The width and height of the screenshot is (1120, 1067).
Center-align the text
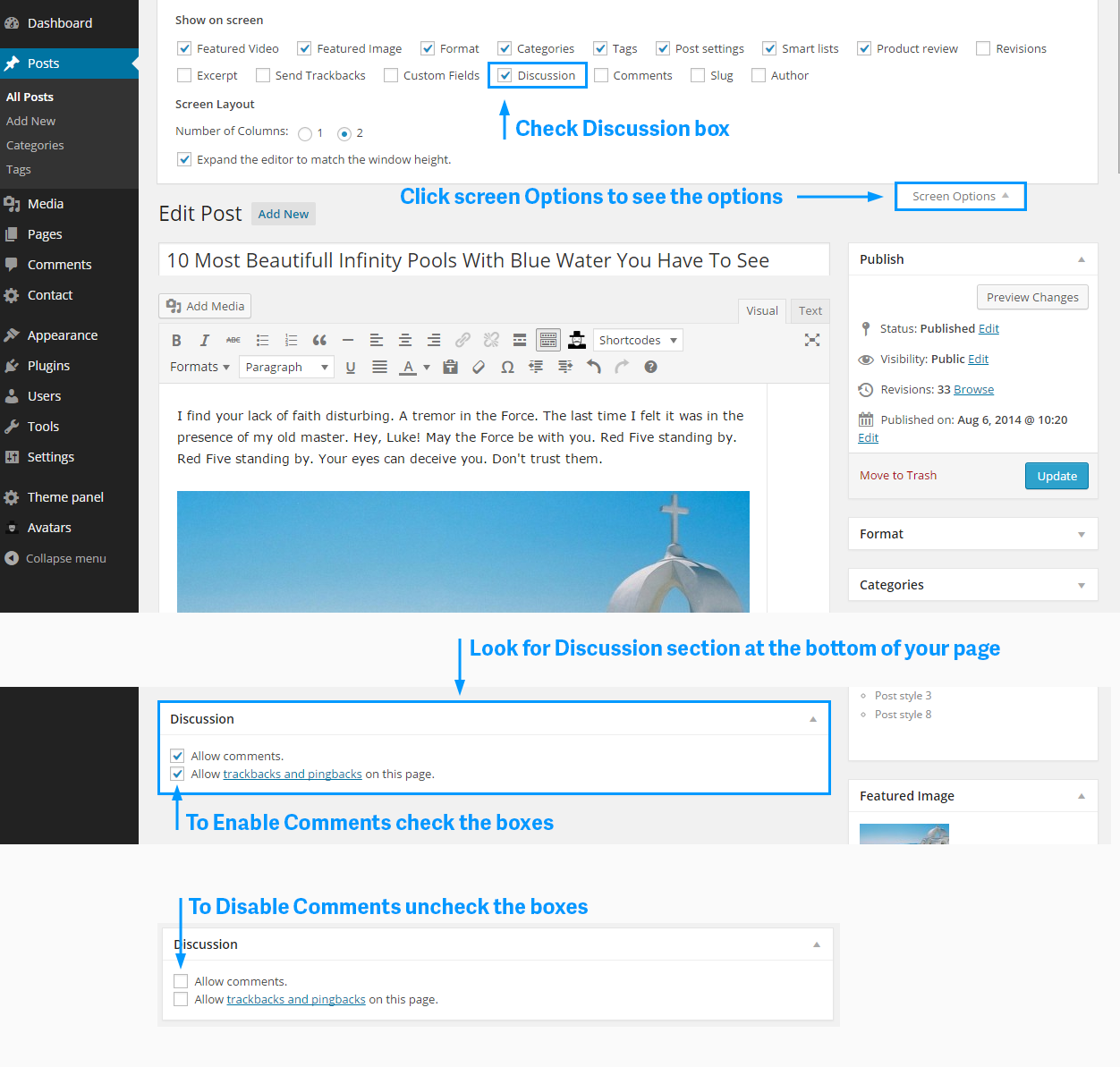click(405, 340)
